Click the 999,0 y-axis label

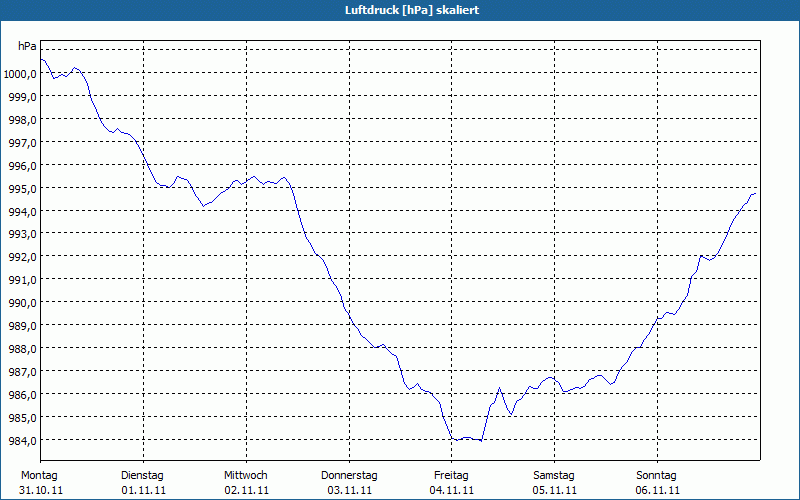tap(23, 97)
